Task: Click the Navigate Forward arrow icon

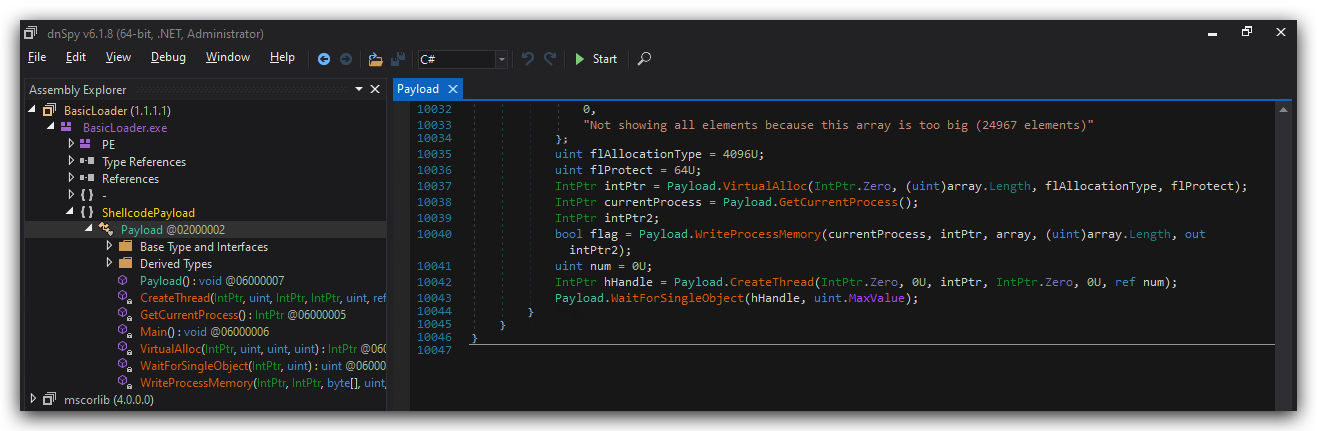Action: pyautogui.click(x=346, y=59)
